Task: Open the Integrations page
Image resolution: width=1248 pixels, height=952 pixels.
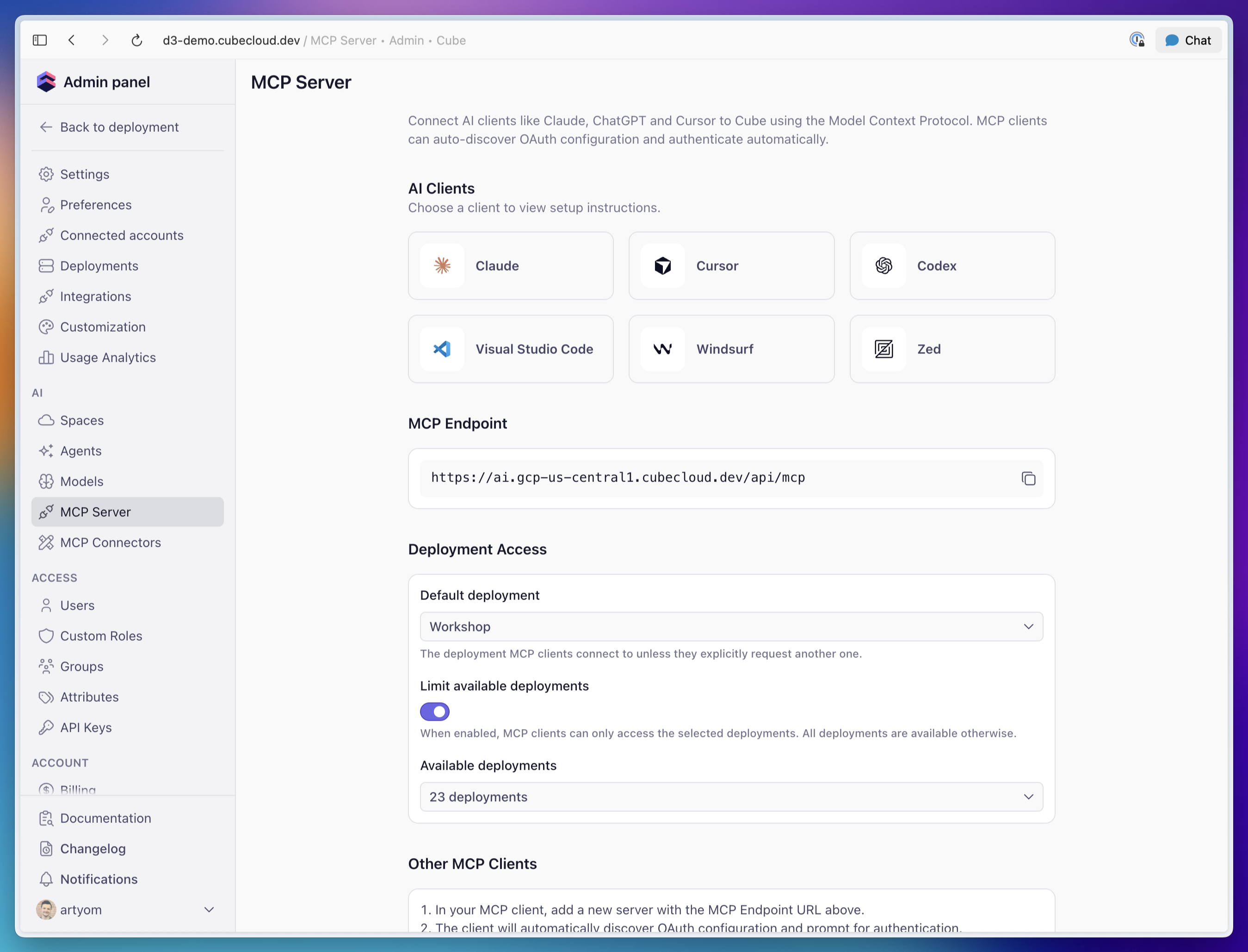Action: pos(128,297)
